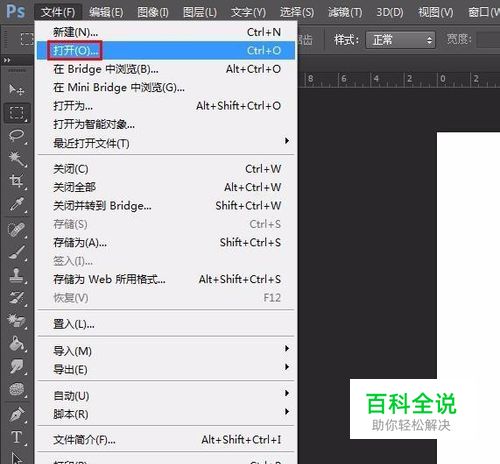Choose 打开为... menu entry
The height and width of the screenshot is (464, 500).
click(166, 106)
